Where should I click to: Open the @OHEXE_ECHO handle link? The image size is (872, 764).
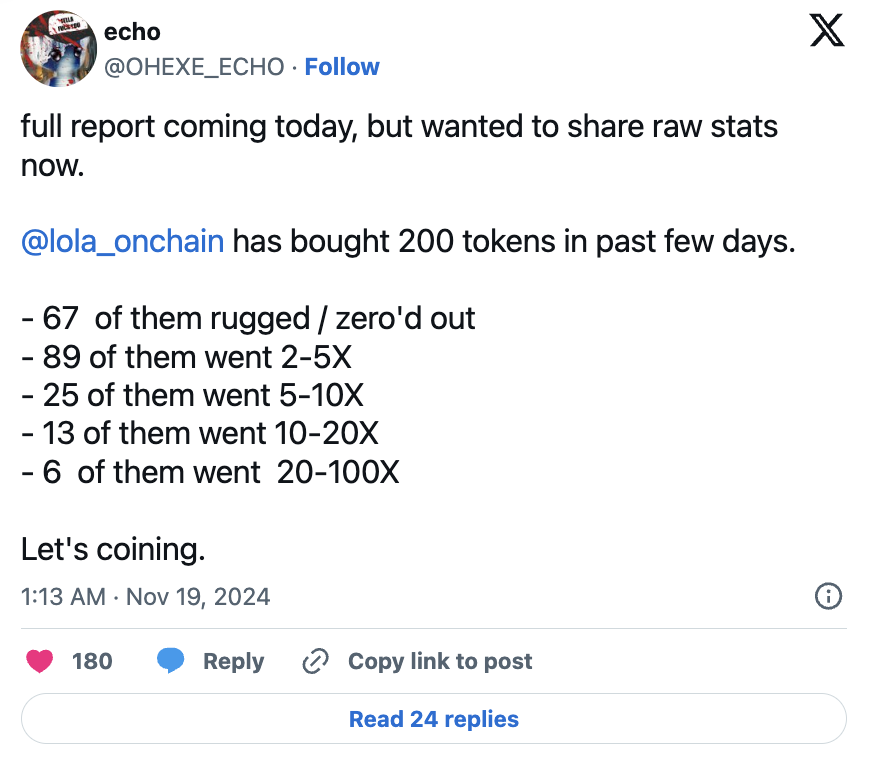coord(194,67)
